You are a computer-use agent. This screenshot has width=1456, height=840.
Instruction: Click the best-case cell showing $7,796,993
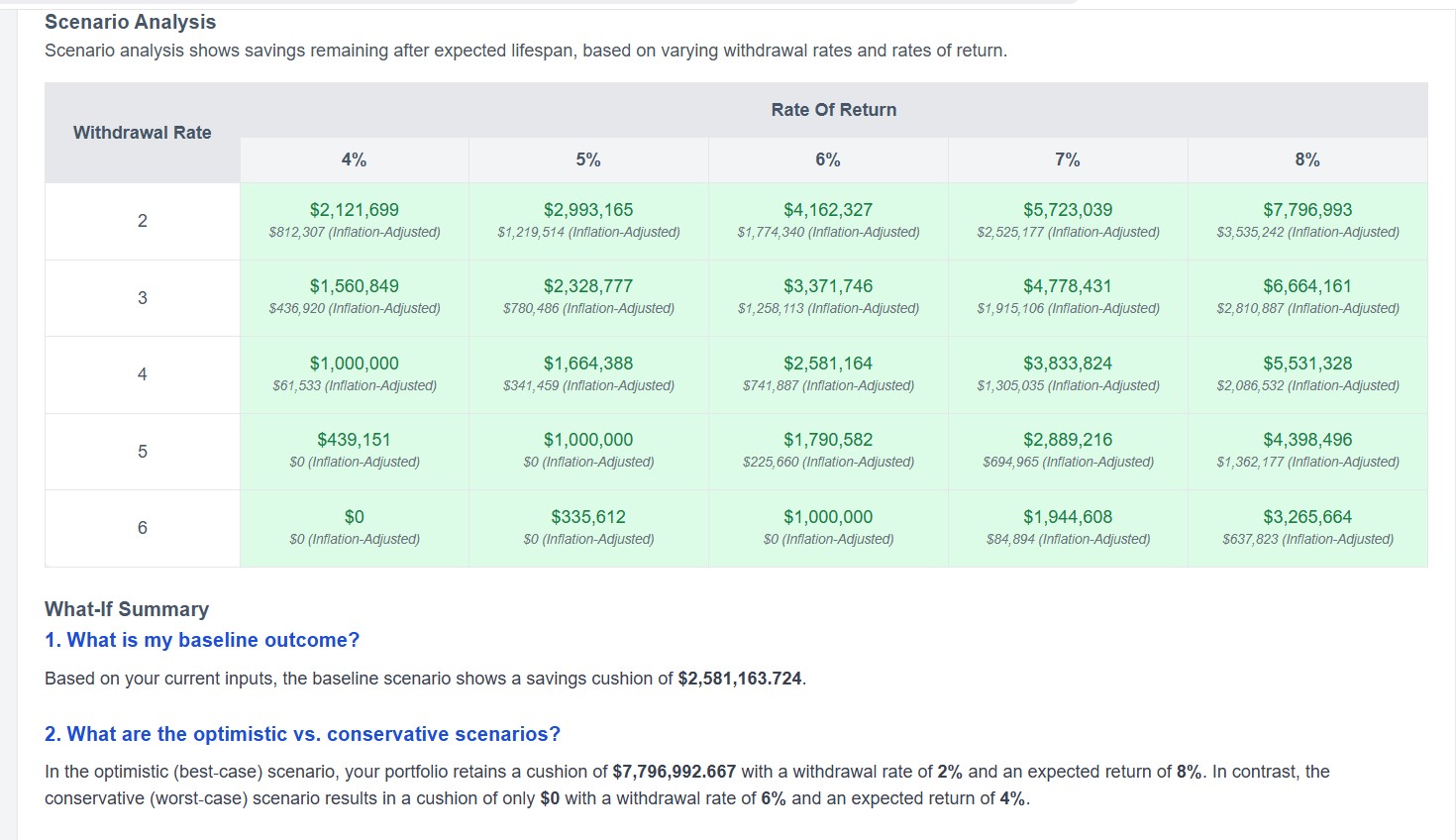(x=1306, y=220)
